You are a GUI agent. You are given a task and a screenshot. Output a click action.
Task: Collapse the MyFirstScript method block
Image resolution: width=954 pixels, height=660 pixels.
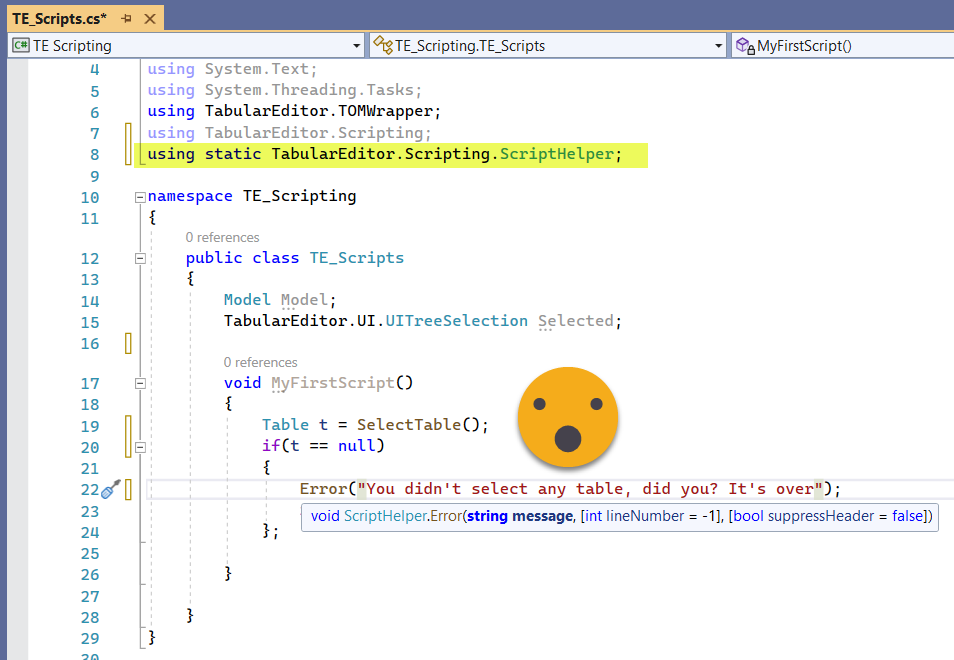tap(140, 383)
